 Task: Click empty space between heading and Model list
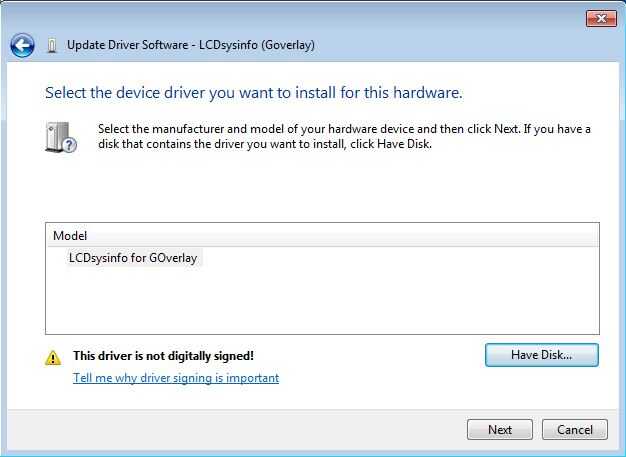[x=322, y=190]
